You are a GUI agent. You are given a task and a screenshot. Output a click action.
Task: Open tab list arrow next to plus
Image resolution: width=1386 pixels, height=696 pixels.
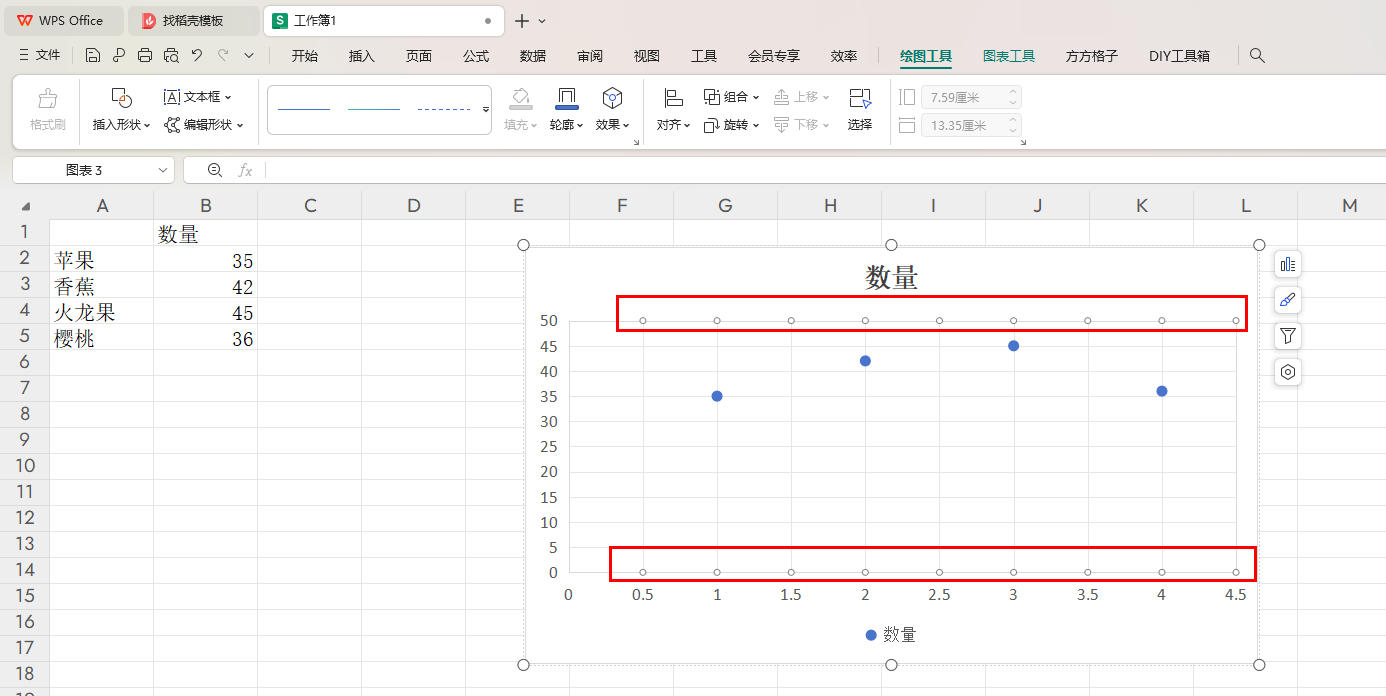pyautogui.click(x=542, y=20)
